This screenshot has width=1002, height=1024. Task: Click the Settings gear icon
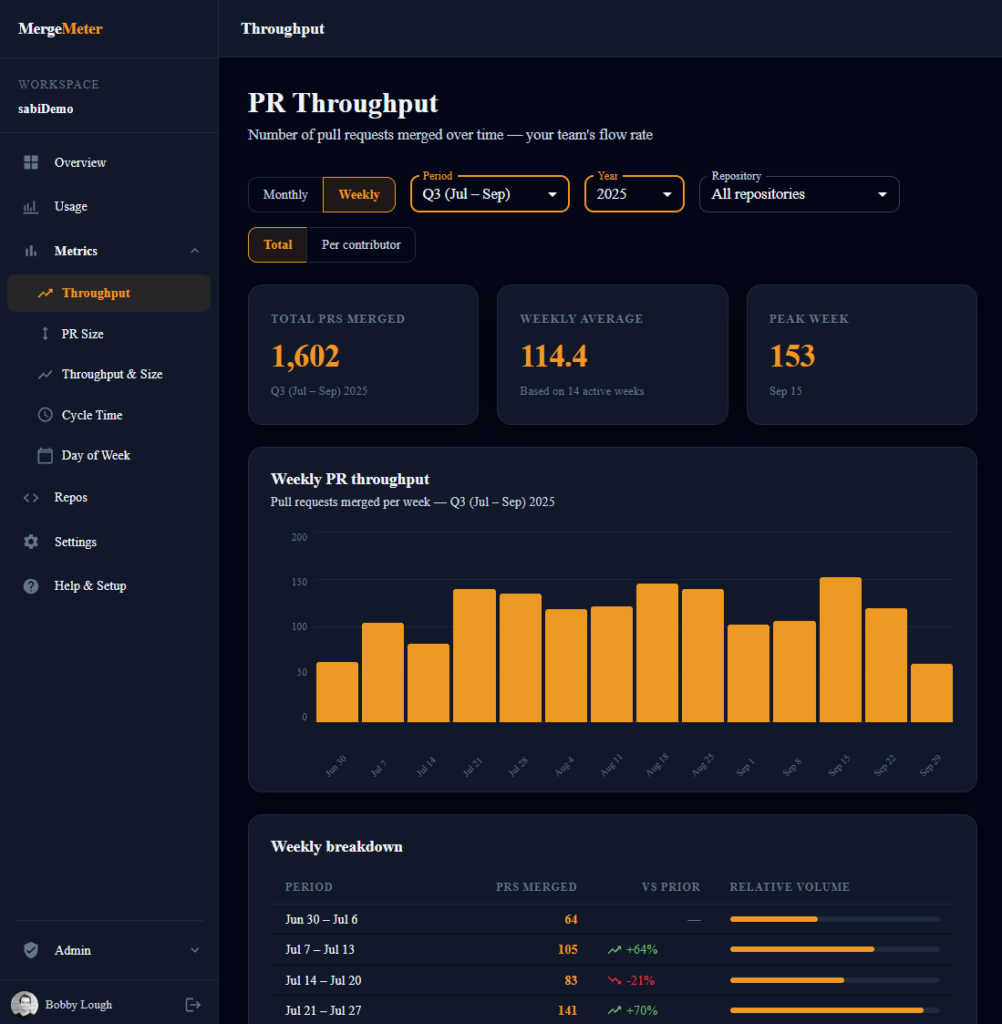click(31, 542)
